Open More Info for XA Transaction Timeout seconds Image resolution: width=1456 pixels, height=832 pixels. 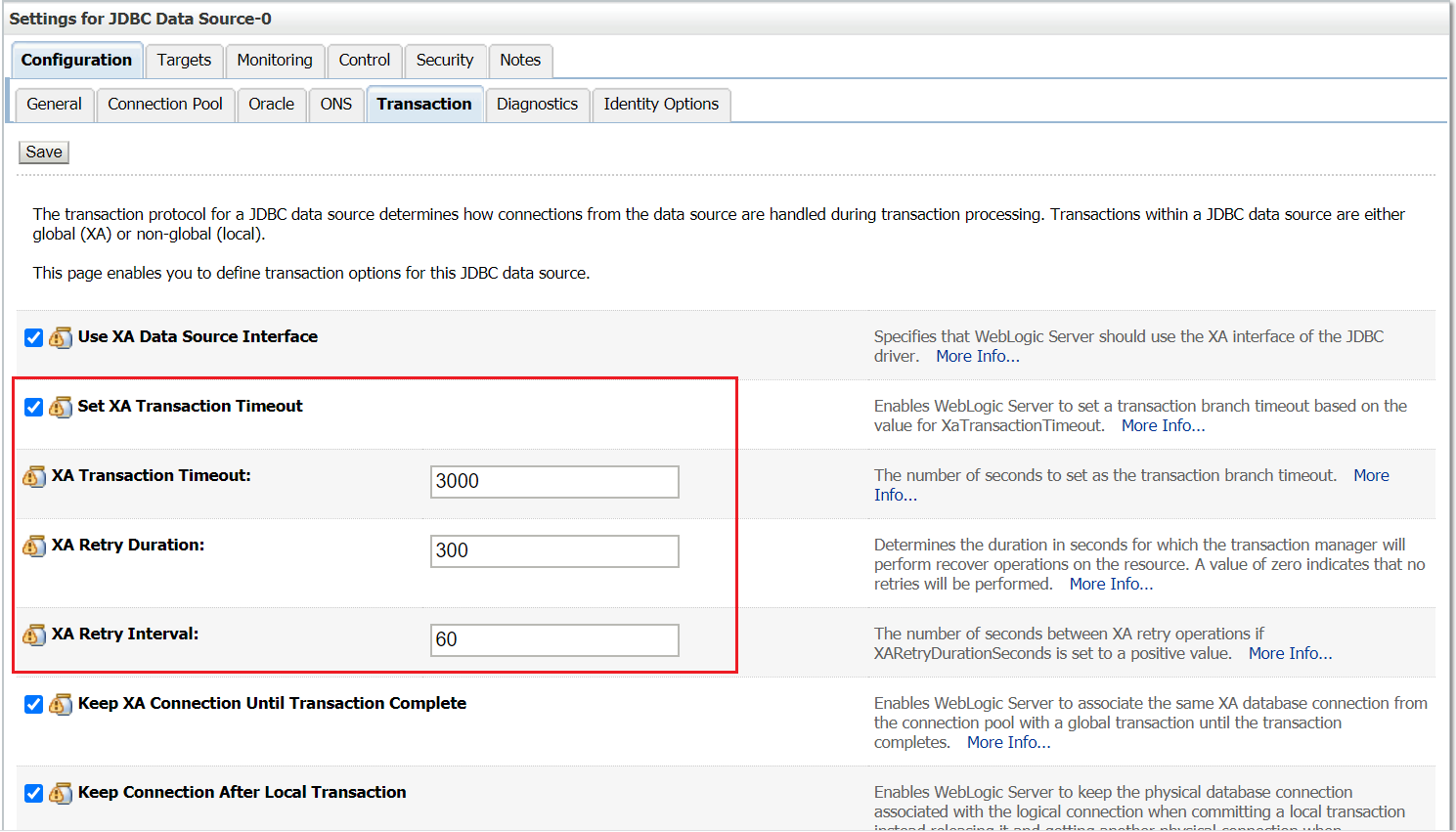[1372, 476]
